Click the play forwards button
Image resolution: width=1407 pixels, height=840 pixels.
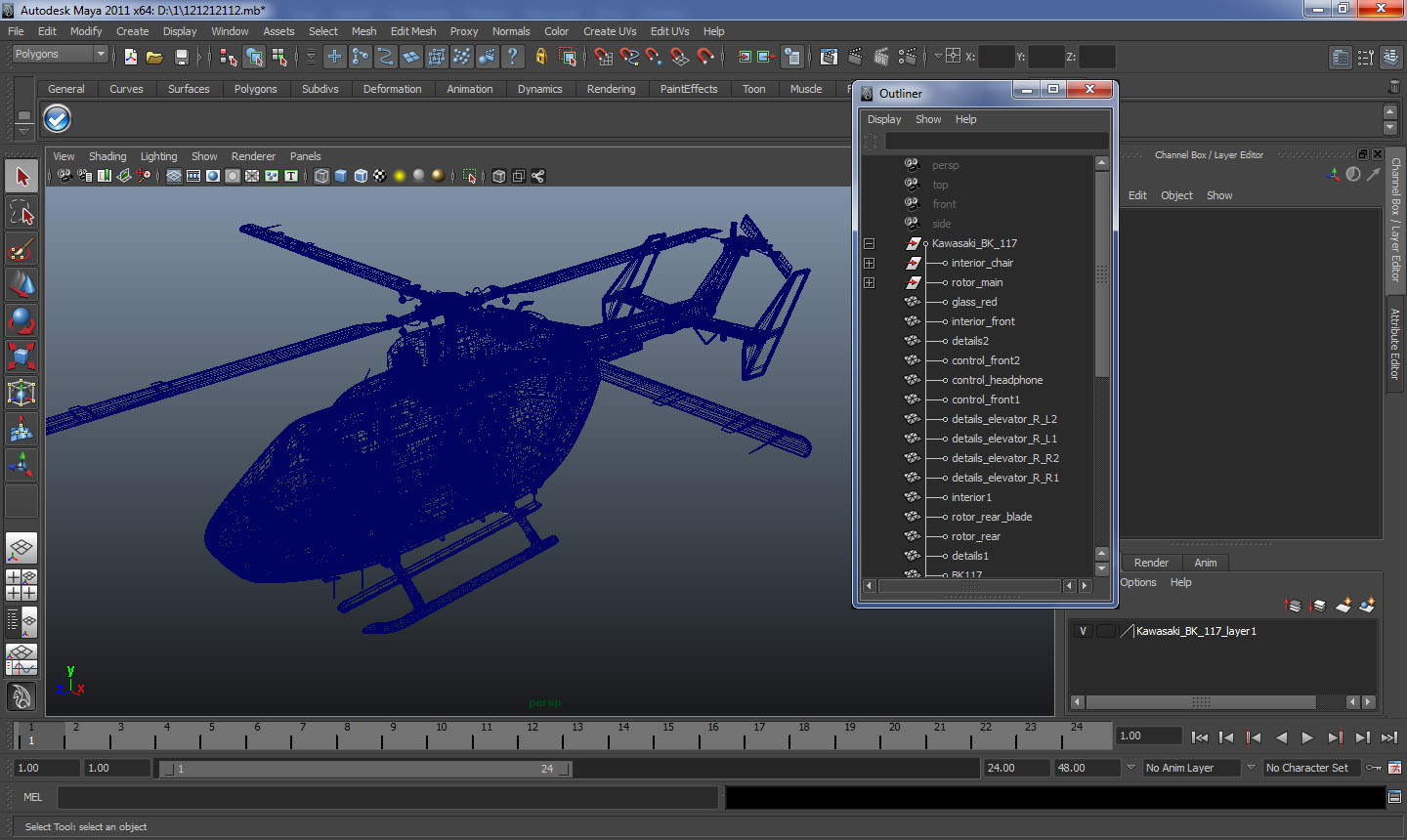point(1307,737)
